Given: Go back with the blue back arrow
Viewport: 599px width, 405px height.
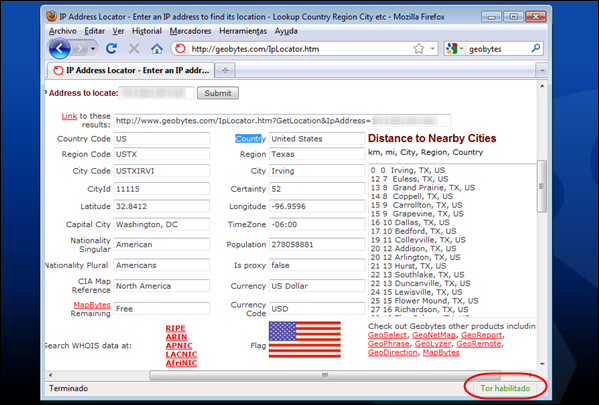Looking at the screenshot, I should tap(59, 49).
